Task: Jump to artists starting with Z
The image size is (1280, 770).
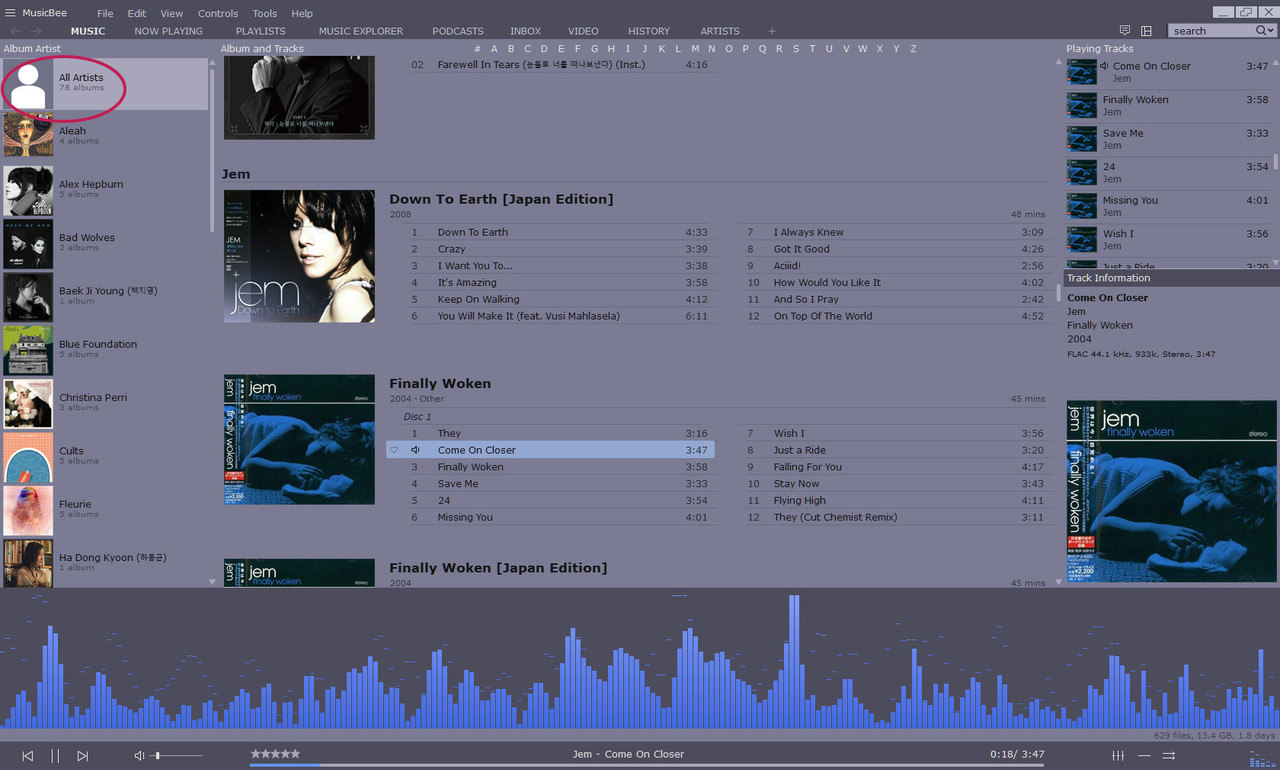Action: pos(913,48)
